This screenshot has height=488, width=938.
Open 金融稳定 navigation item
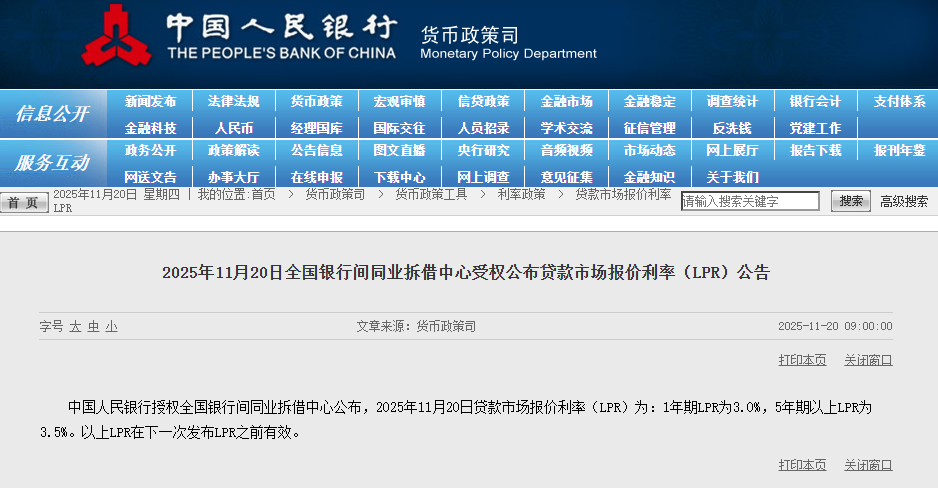(650, 102)
